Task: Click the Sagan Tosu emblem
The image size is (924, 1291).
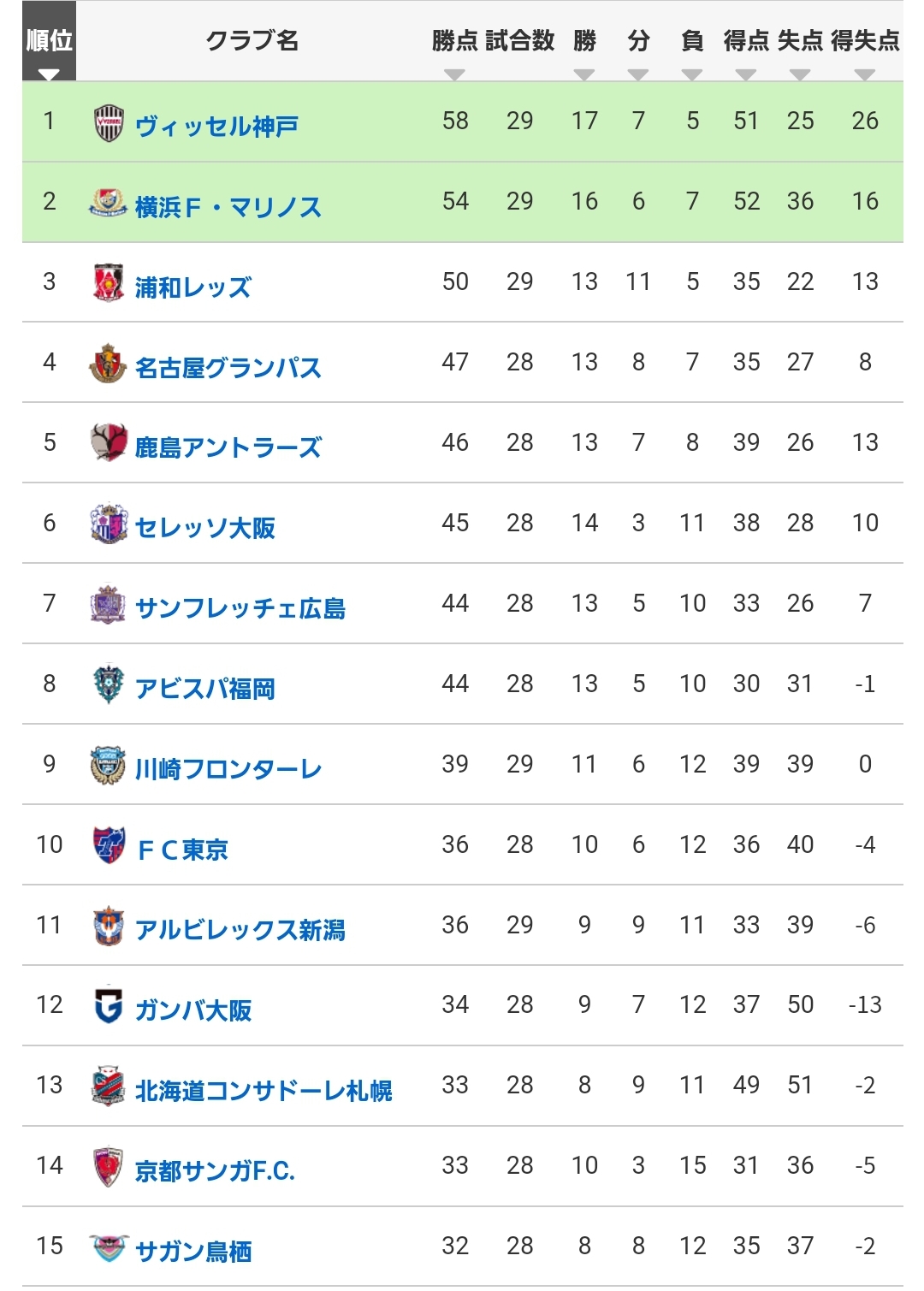Action: tap(109, 1248)
